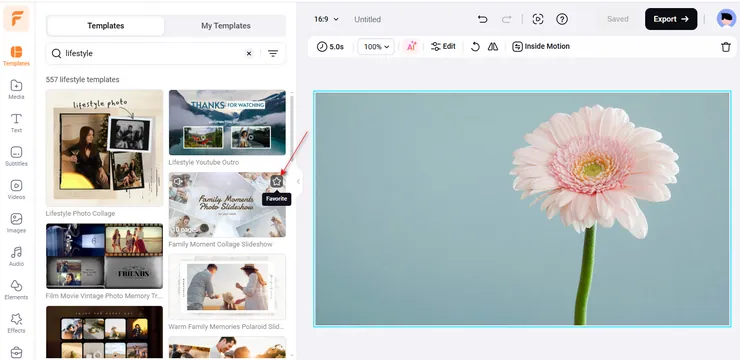Click the AI tools icon in toolbar
740x360 pixels.
tap(411, 46)
